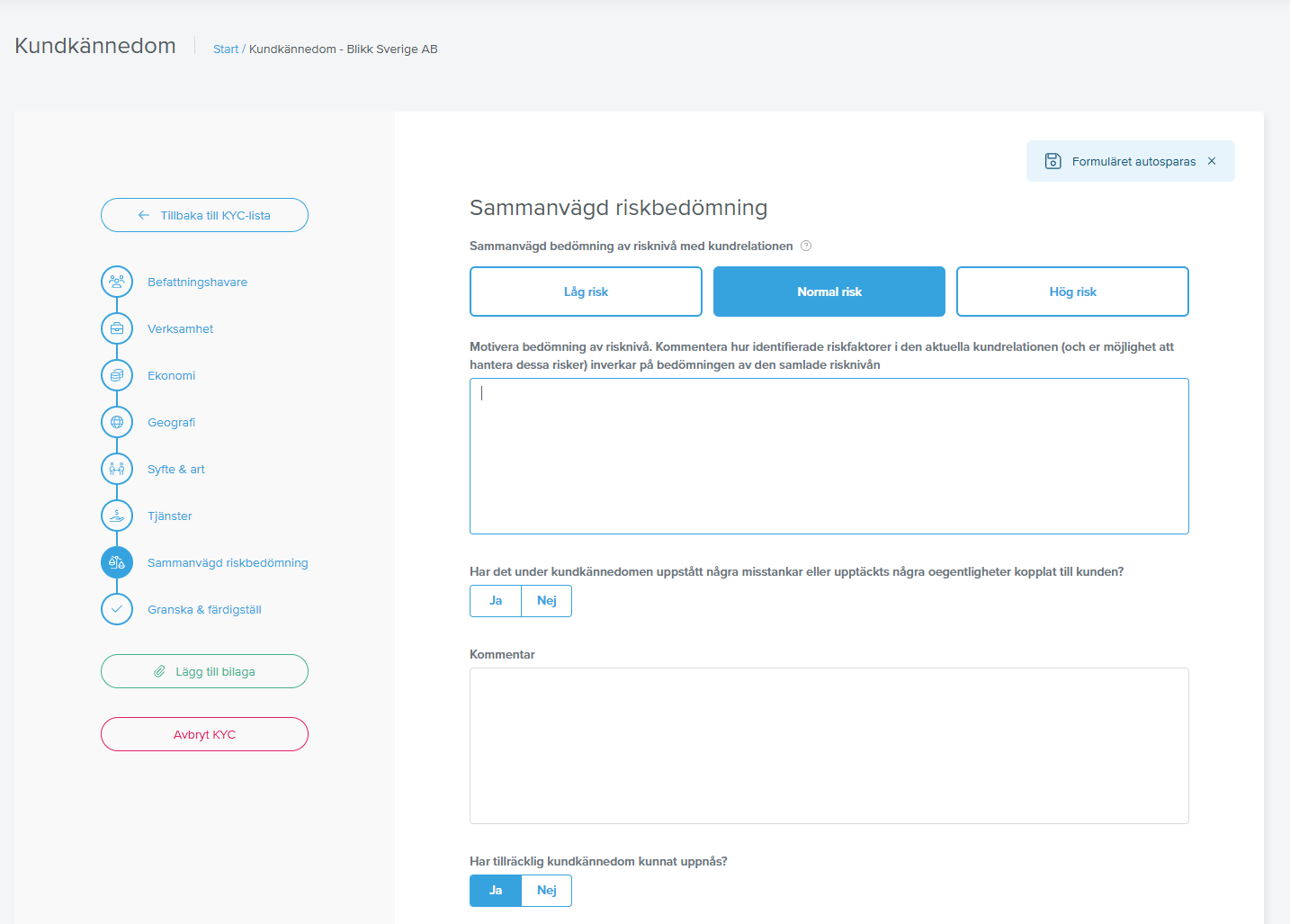
Task: Go to Tjänster step
Action: (x=170, y=516)
